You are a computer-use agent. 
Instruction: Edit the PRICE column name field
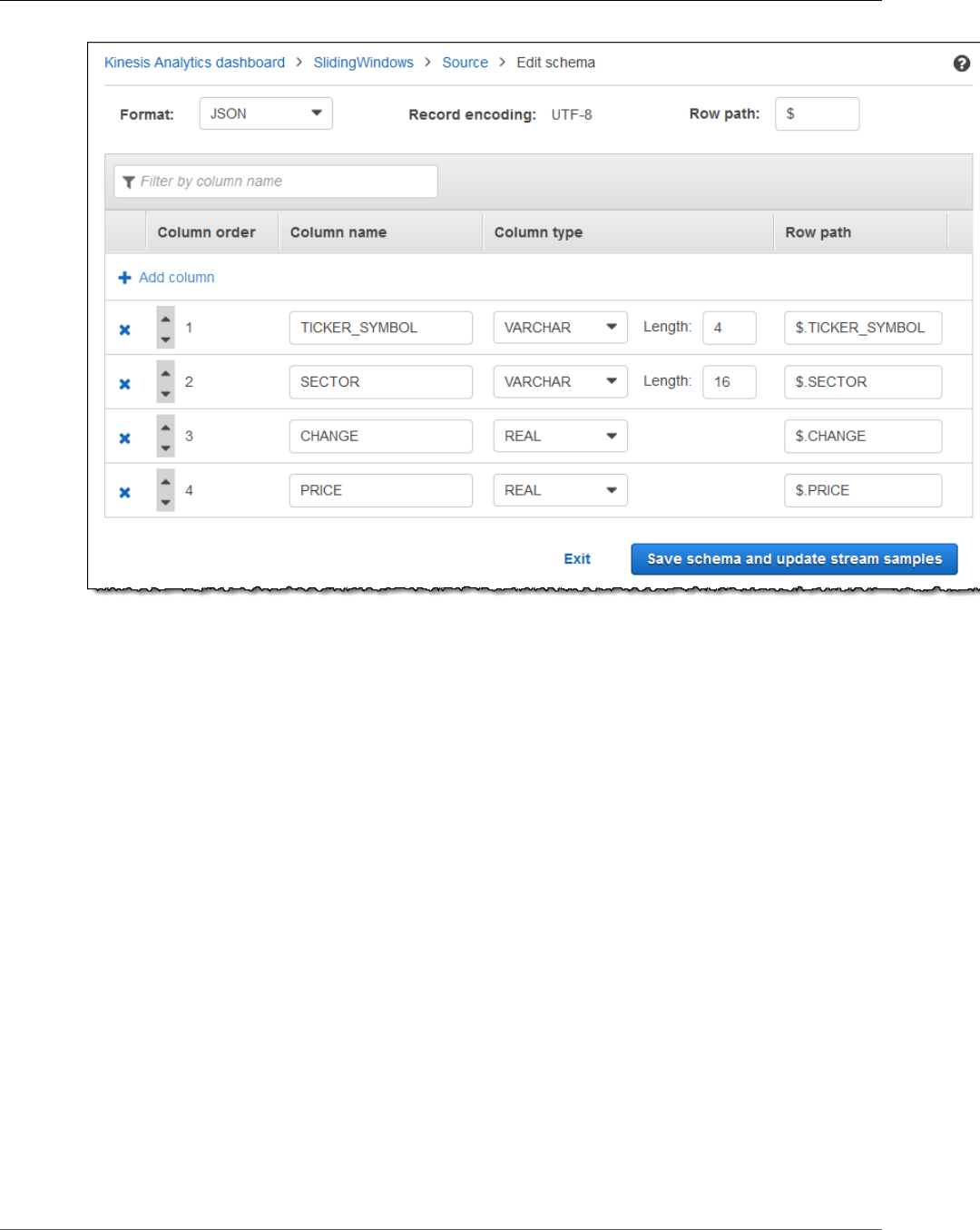(380, 491)
